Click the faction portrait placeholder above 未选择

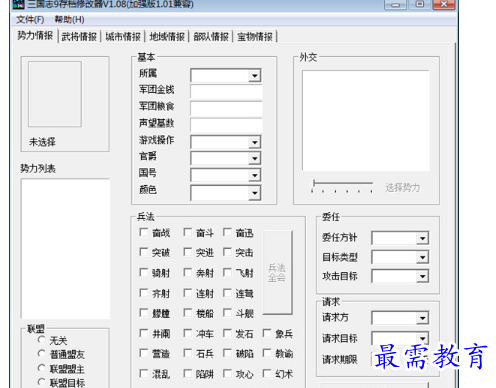pos(55,94)
